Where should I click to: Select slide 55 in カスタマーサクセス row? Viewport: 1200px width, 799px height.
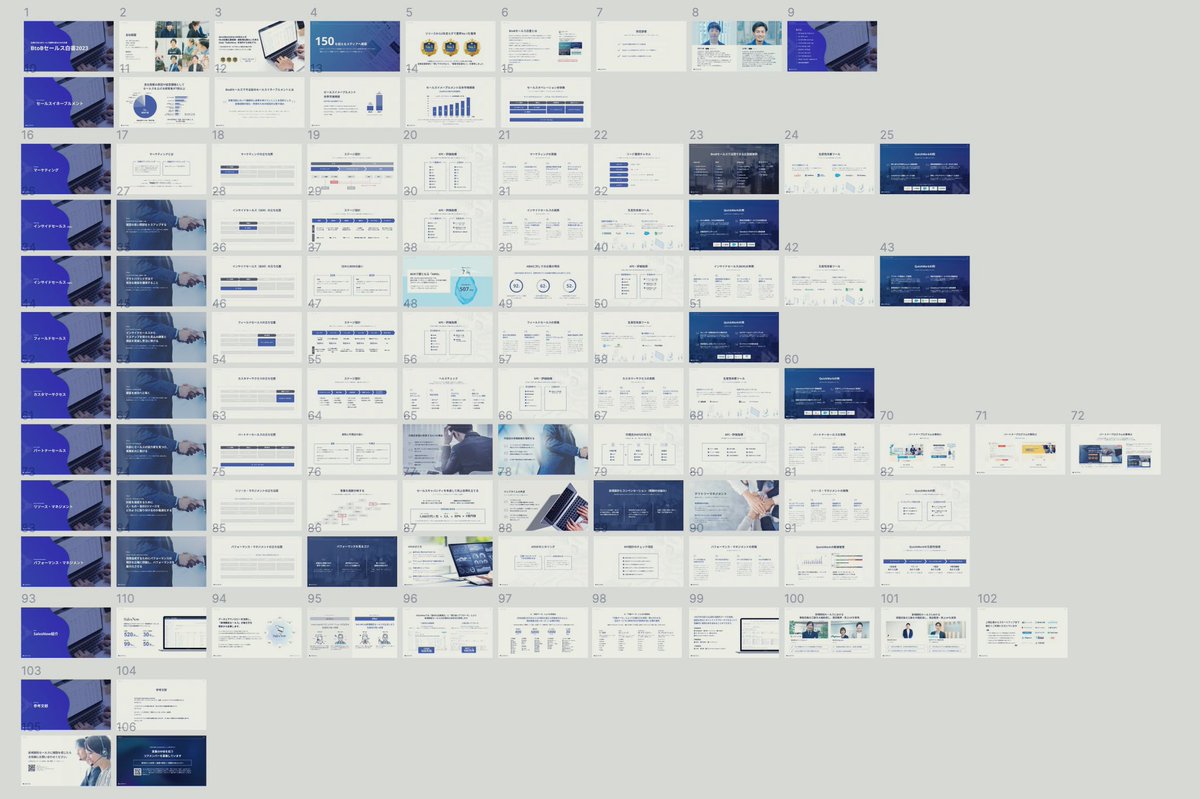354,393
